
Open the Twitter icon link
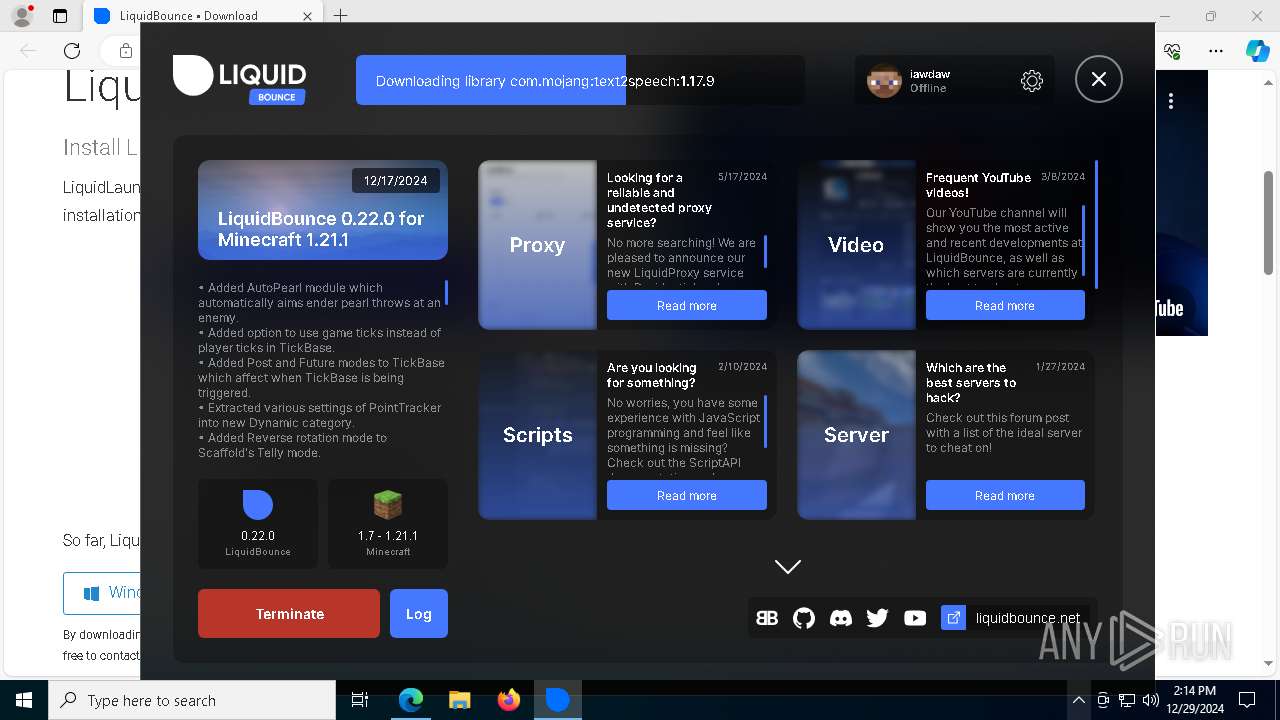coord(878,618)
